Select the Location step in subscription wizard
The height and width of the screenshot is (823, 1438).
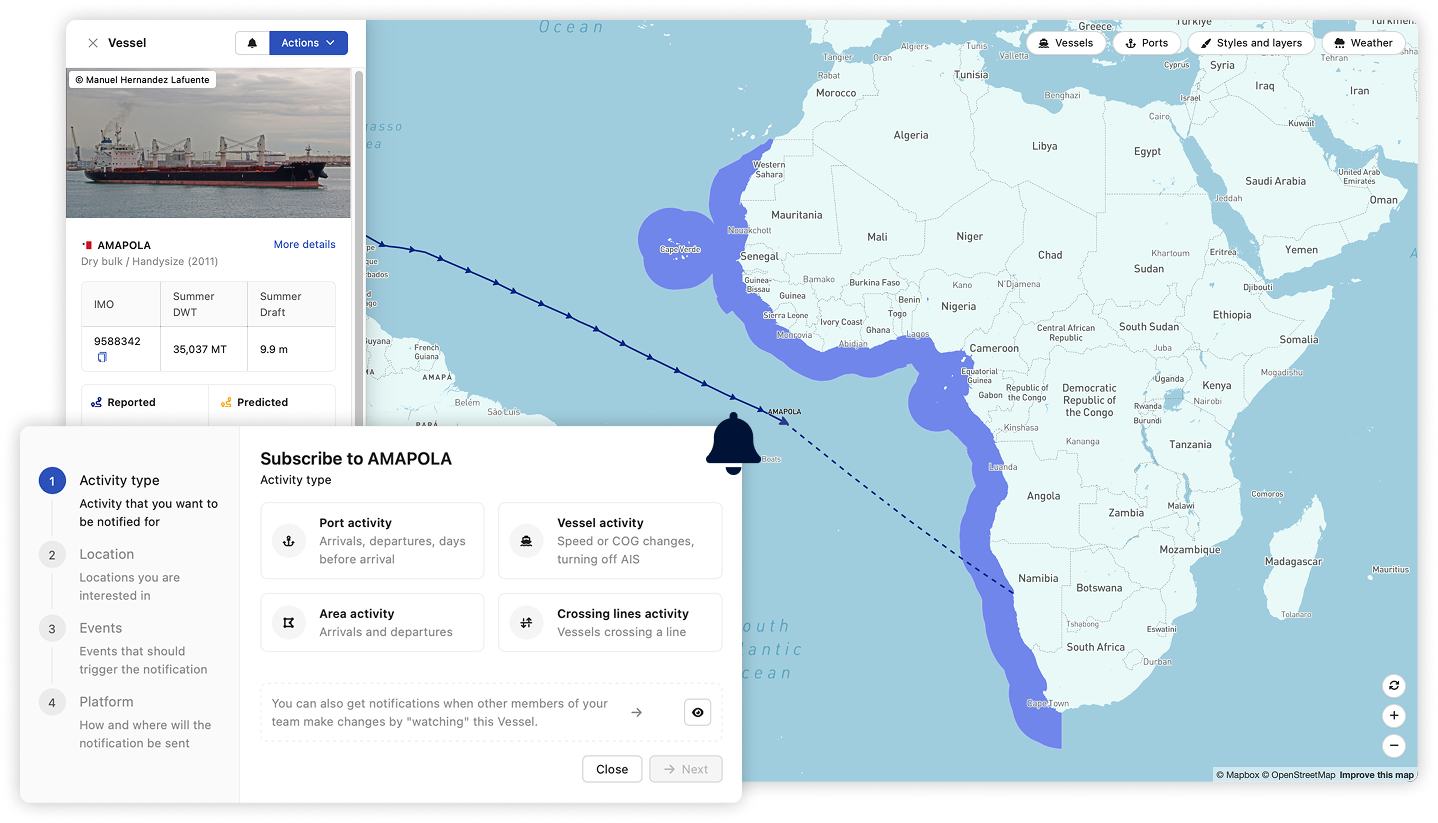tap(107, 553)
